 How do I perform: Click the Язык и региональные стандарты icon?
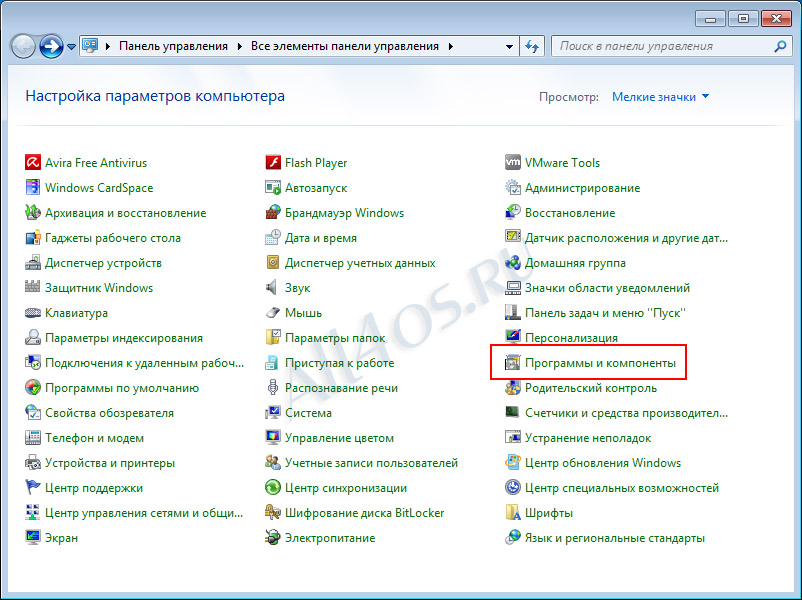[x=513, y=538]
